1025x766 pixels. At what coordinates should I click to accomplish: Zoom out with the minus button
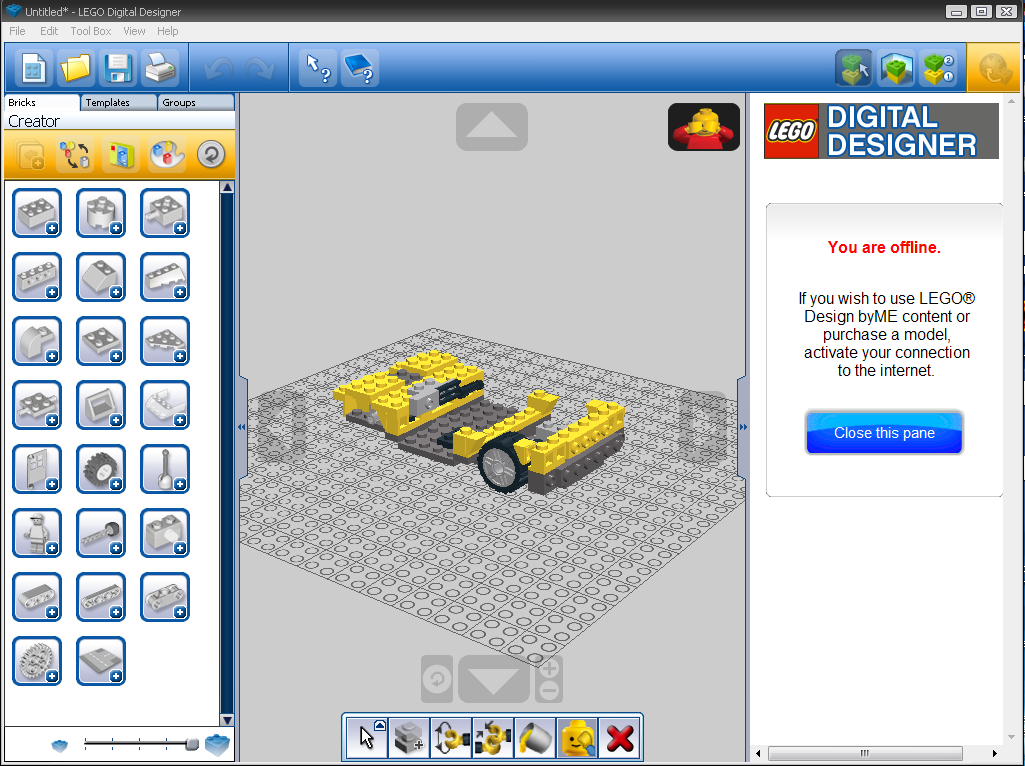[549, 691]
